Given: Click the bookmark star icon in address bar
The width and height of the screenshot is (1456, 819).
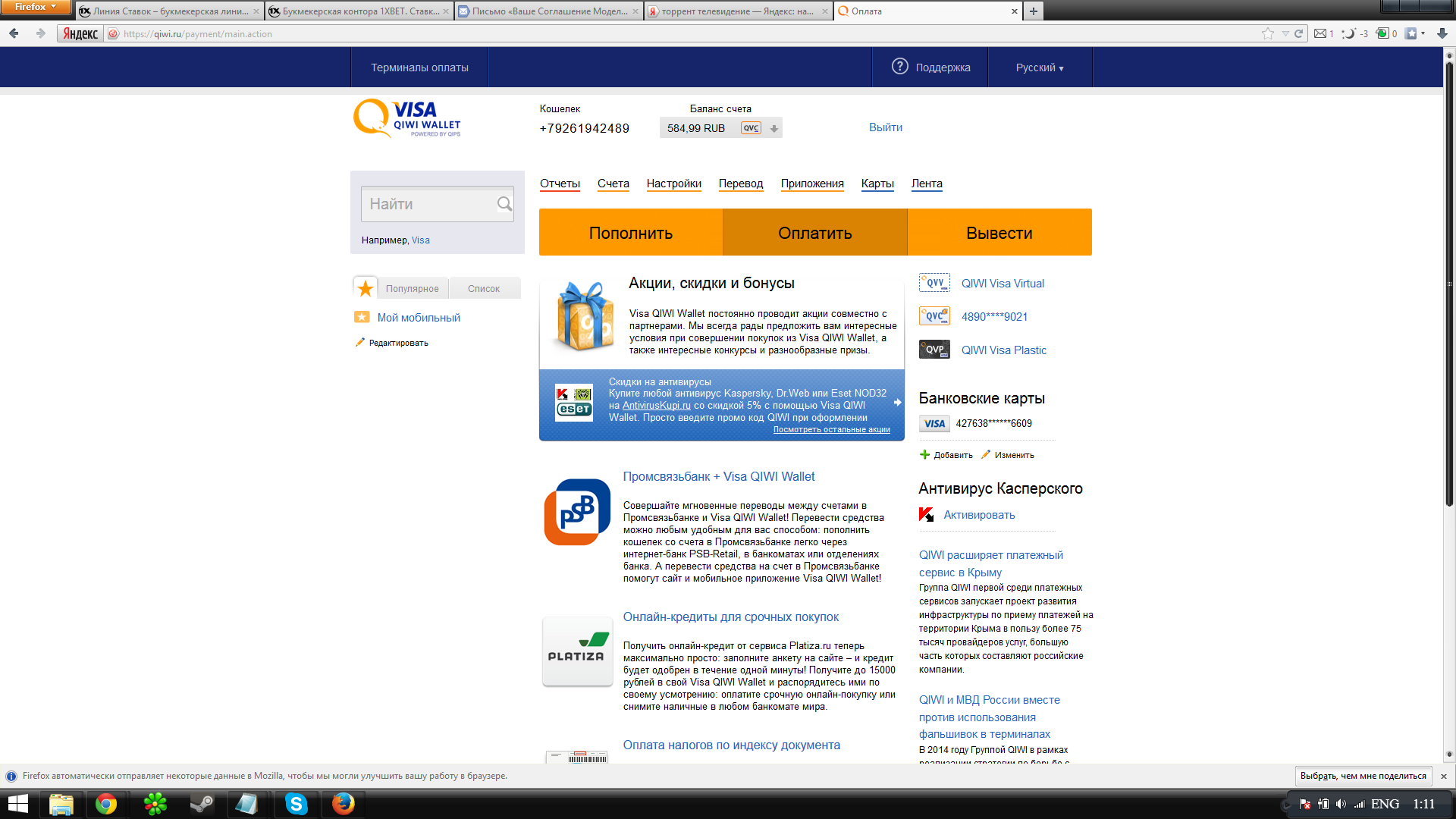Looking at the screenshot, I should tap(1267, 33).
